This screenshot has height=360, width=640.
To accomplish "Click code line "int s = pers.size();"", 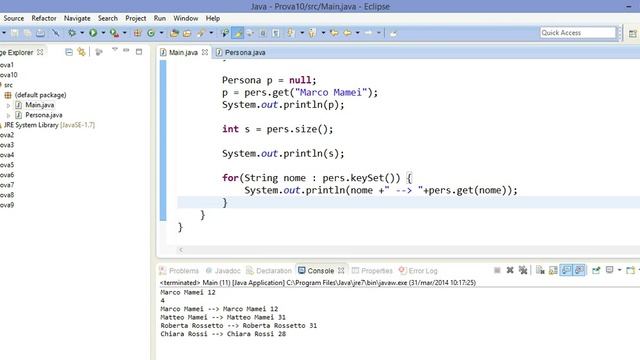I will click(278, 129).
